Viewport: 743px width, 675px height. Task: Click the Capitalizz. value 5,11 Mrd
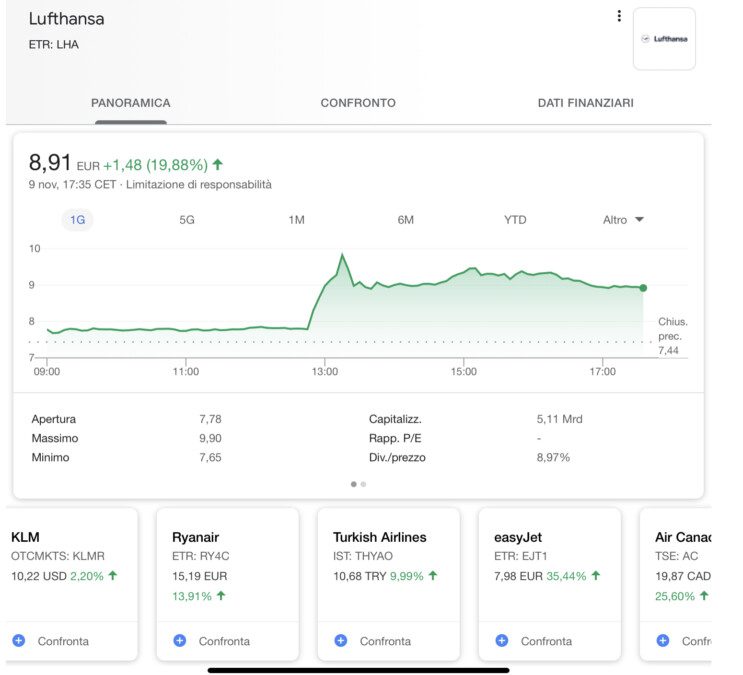pos(560,419)
